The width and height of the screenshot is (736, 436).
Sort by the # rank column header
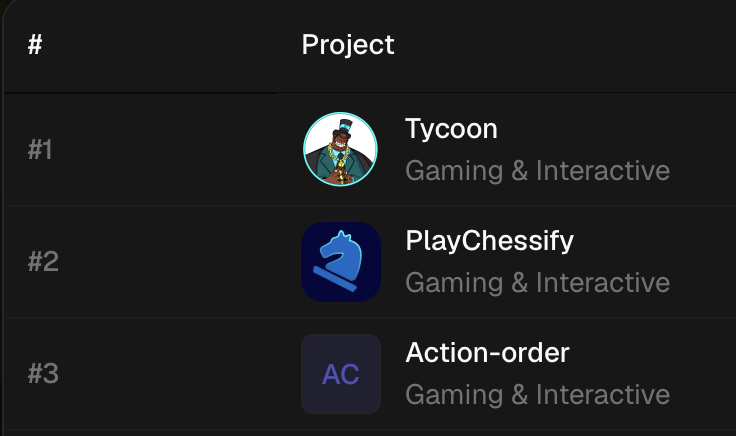tap(35, 45)
